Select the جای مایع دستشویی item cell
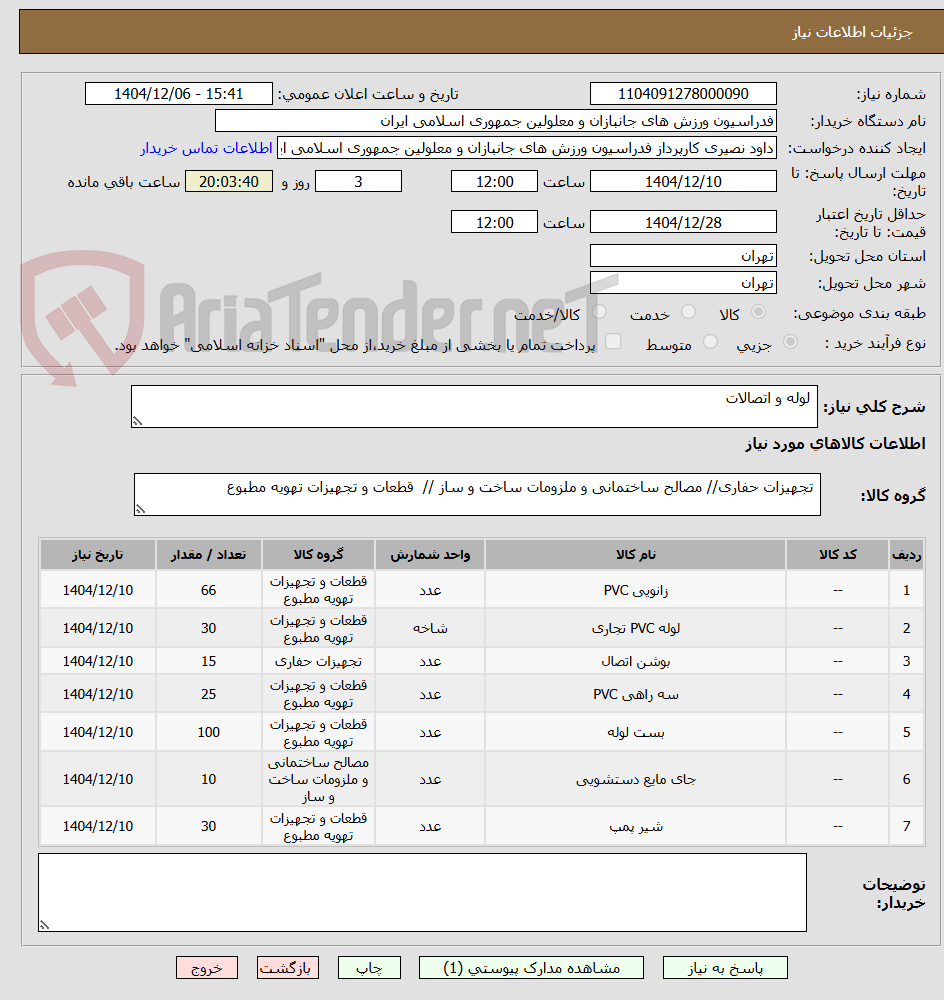Viewport: 944px width, 1000px height. click(x=635, y=779)
